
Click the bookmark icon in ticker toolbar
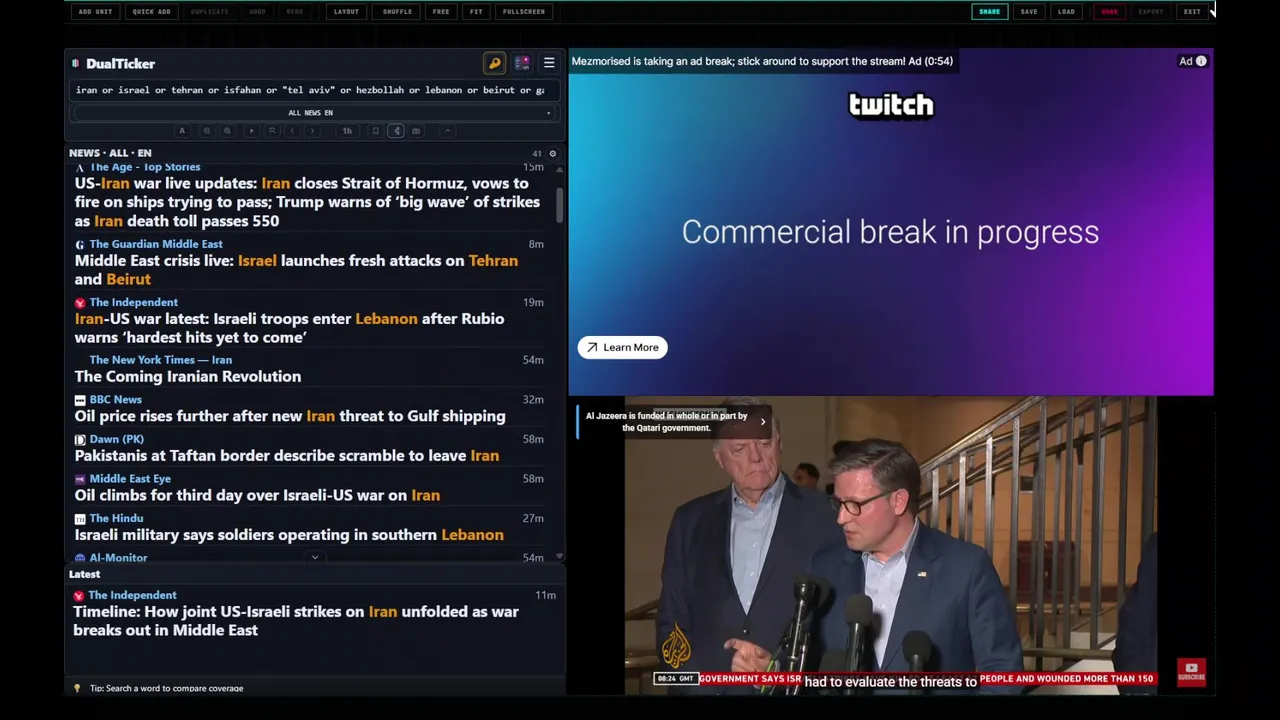(375, 131)
